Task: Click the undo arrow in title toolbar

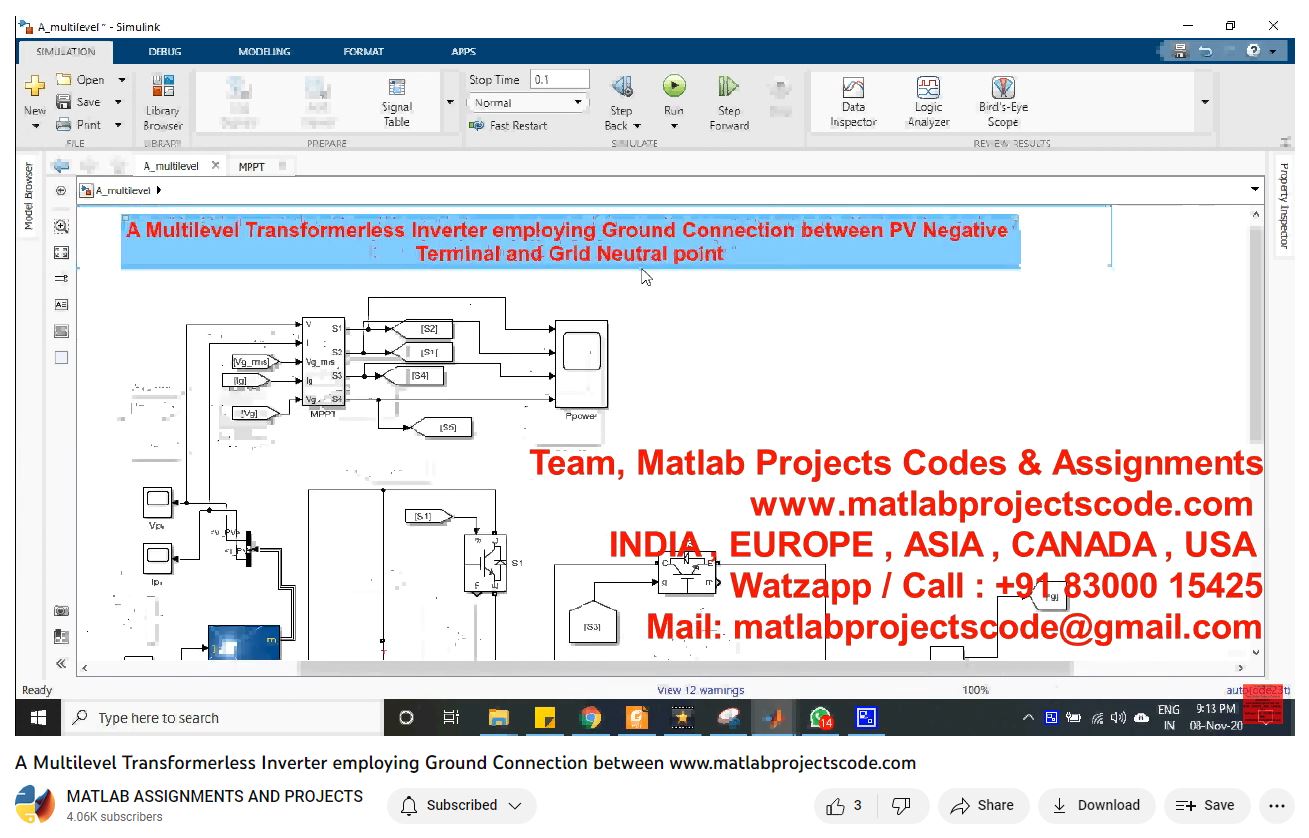Action: tap(1205, 51)
